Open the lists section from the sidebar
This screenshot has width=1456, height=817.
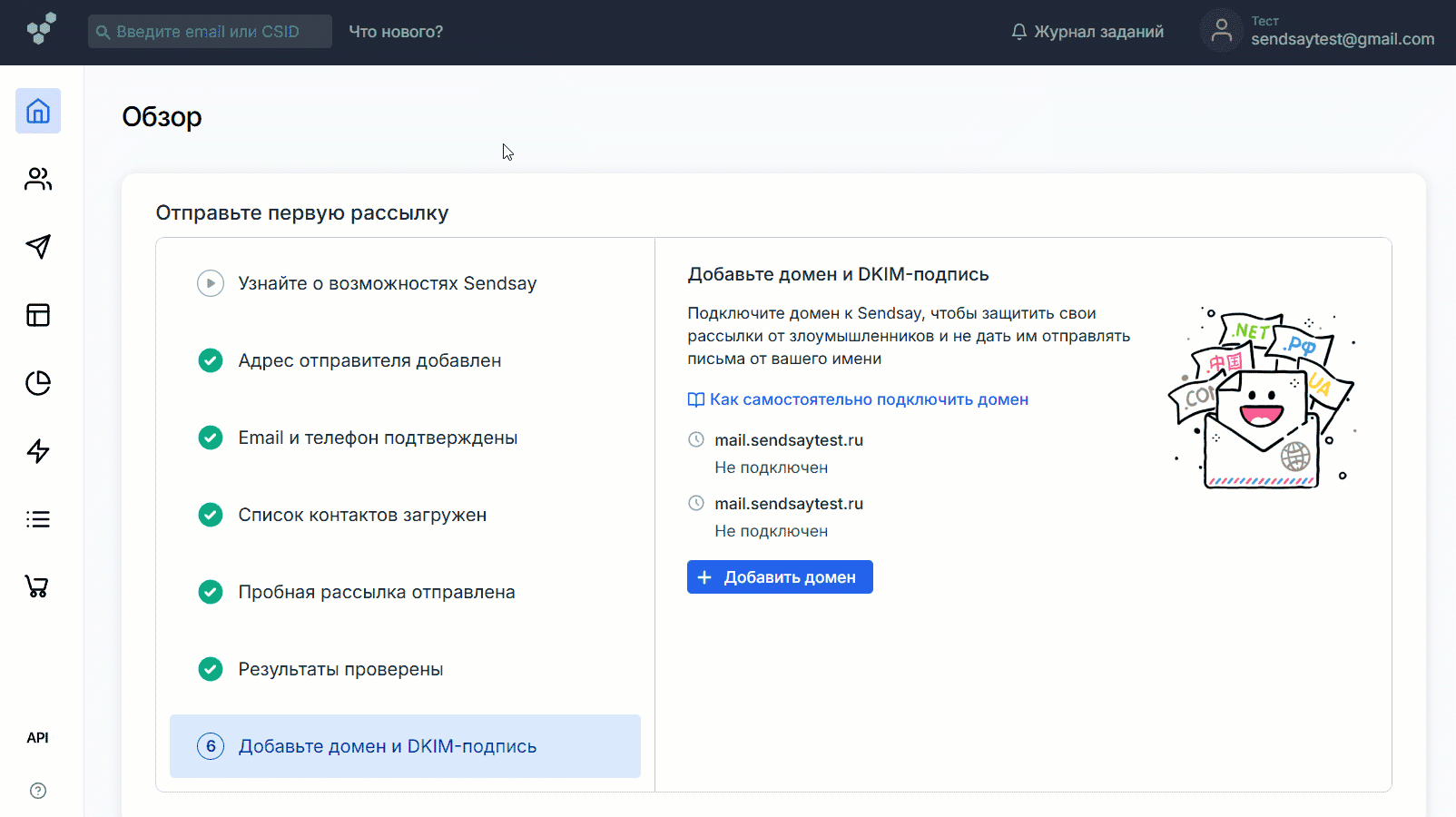pyautogui.click(x=37, y=518)
